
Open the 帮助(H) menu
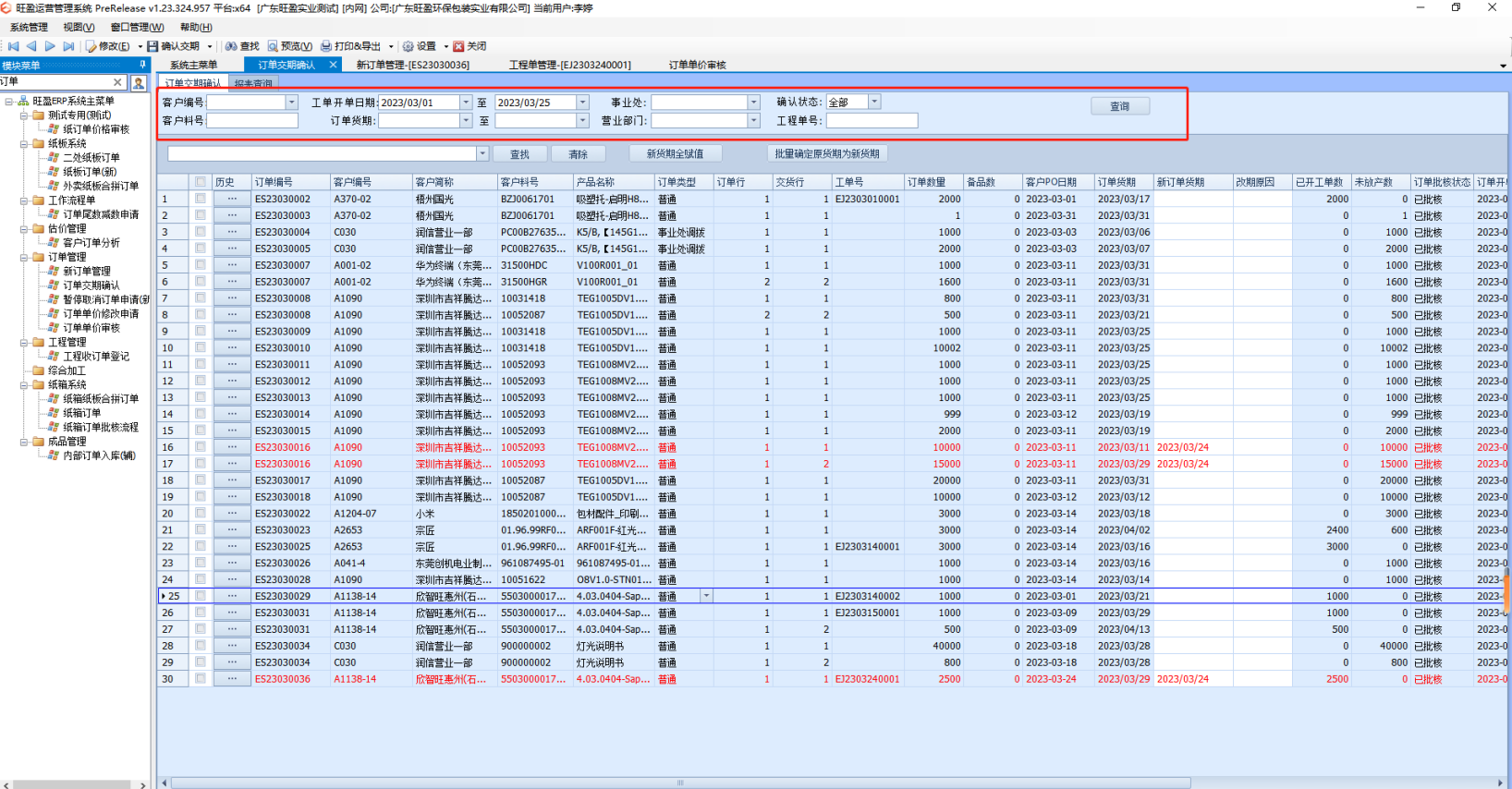196,28
